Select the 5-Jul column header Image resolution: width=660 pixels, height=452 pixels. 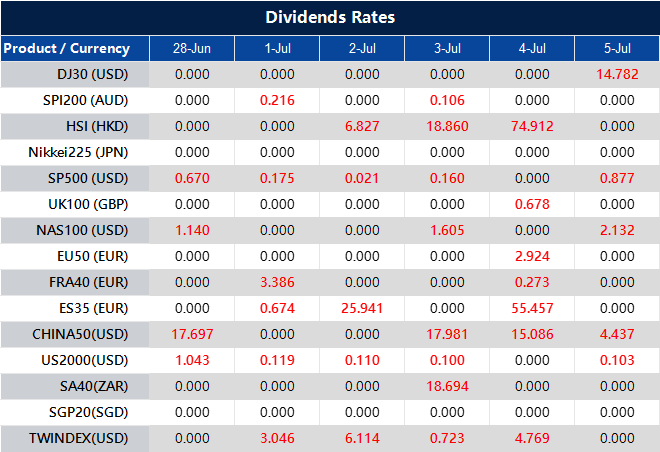pos(617,48)
